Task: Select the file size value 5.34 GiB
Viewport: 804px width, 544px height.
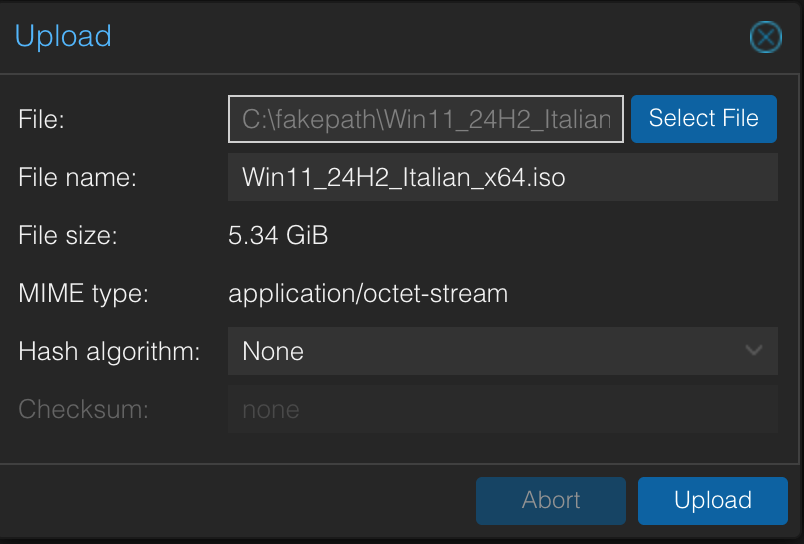Action: coord(278,235)
